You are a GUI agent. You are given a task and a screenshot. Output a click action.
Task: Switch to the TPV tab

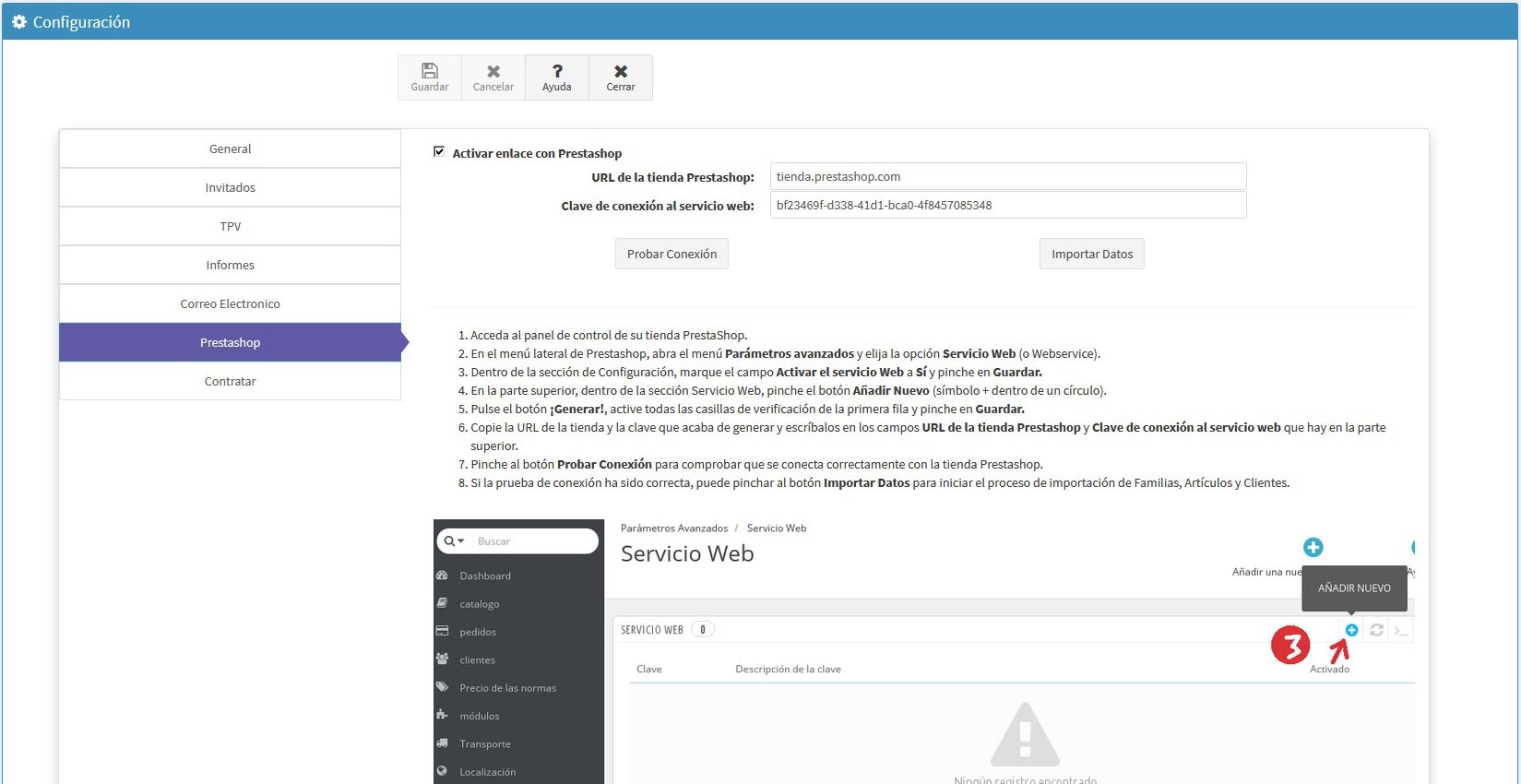[x=230, y=226]
